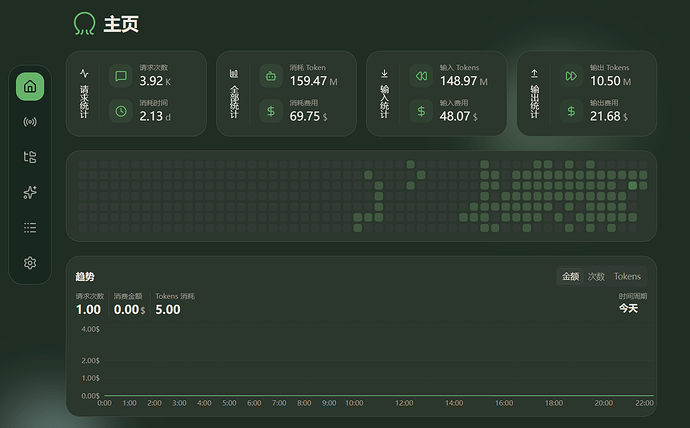Click the brightest green heatmap cell

click(632, 186)
